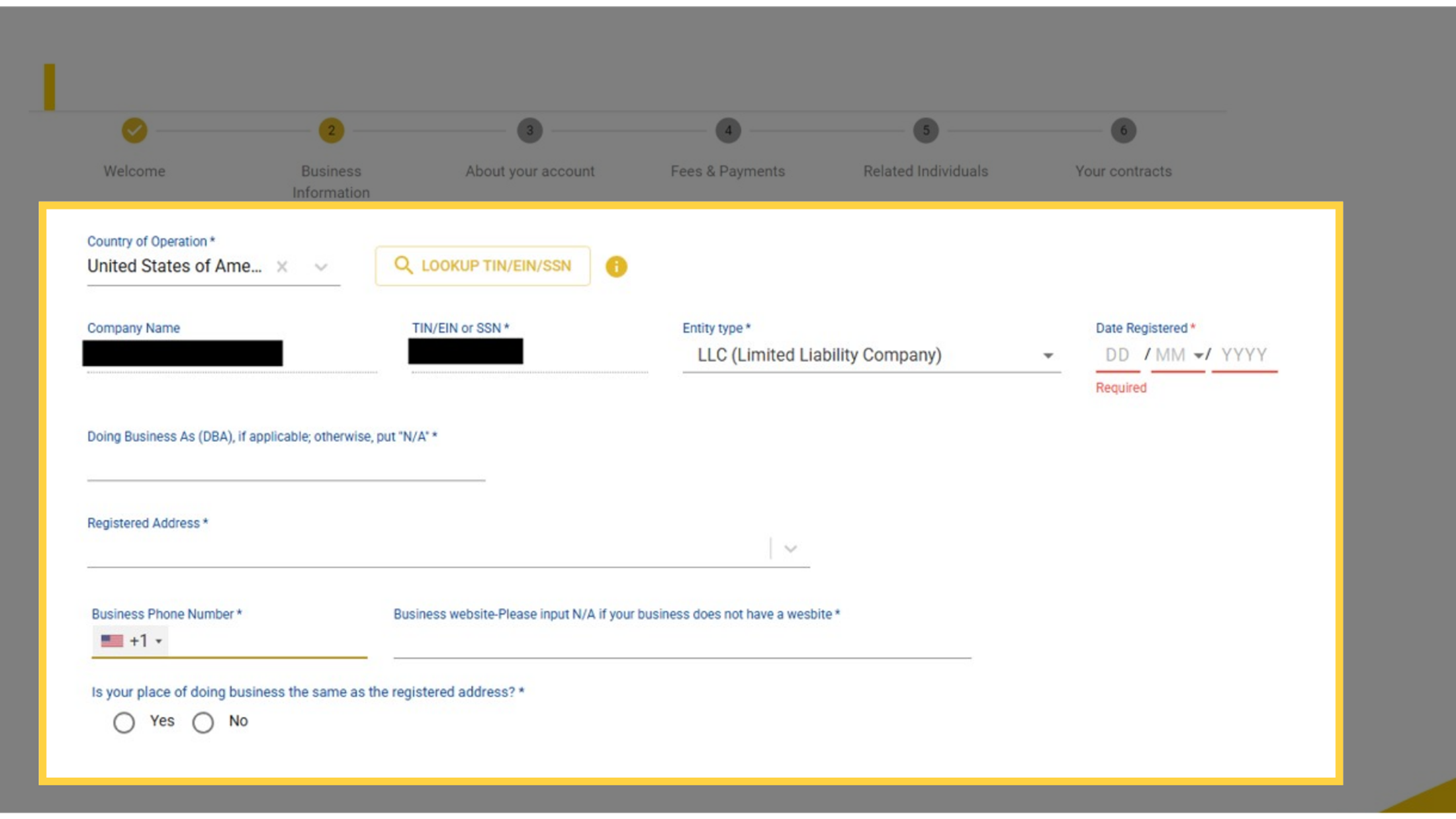Click the TIN/EIN or SSN field
1456x819 pixels.
pyautogui.click(x=529, y=355)
